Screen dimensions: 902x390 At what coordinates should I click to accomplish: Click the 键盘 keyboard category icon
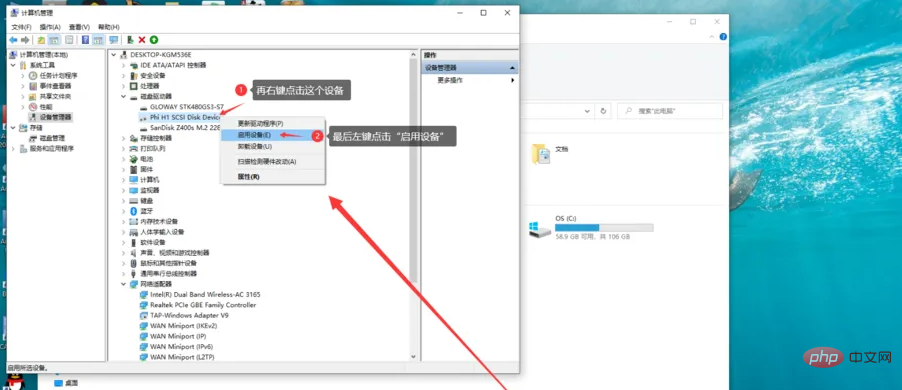[x=133, y=201]
